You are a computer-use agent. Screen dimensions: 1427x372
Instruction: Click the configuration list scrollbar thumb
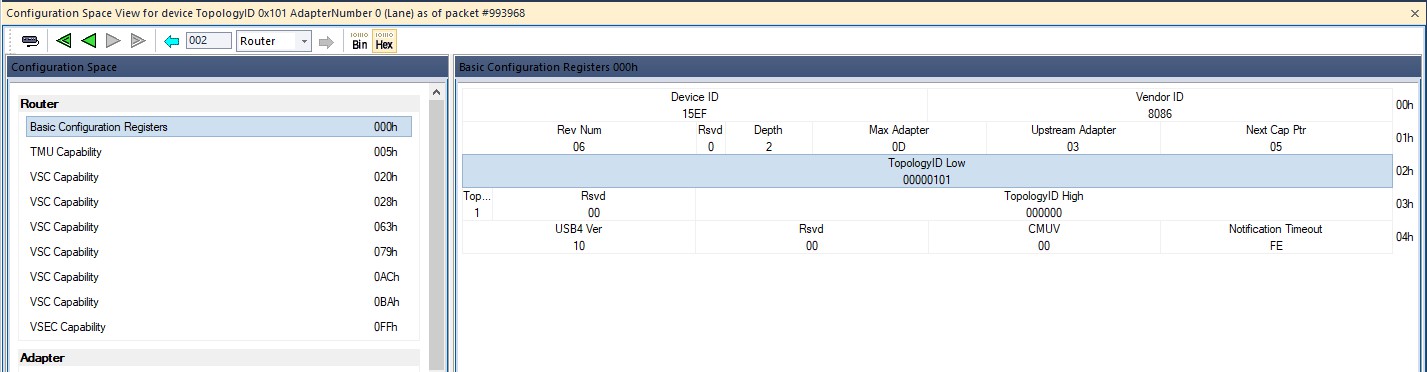pyautogui.click(x=436, y=234)
